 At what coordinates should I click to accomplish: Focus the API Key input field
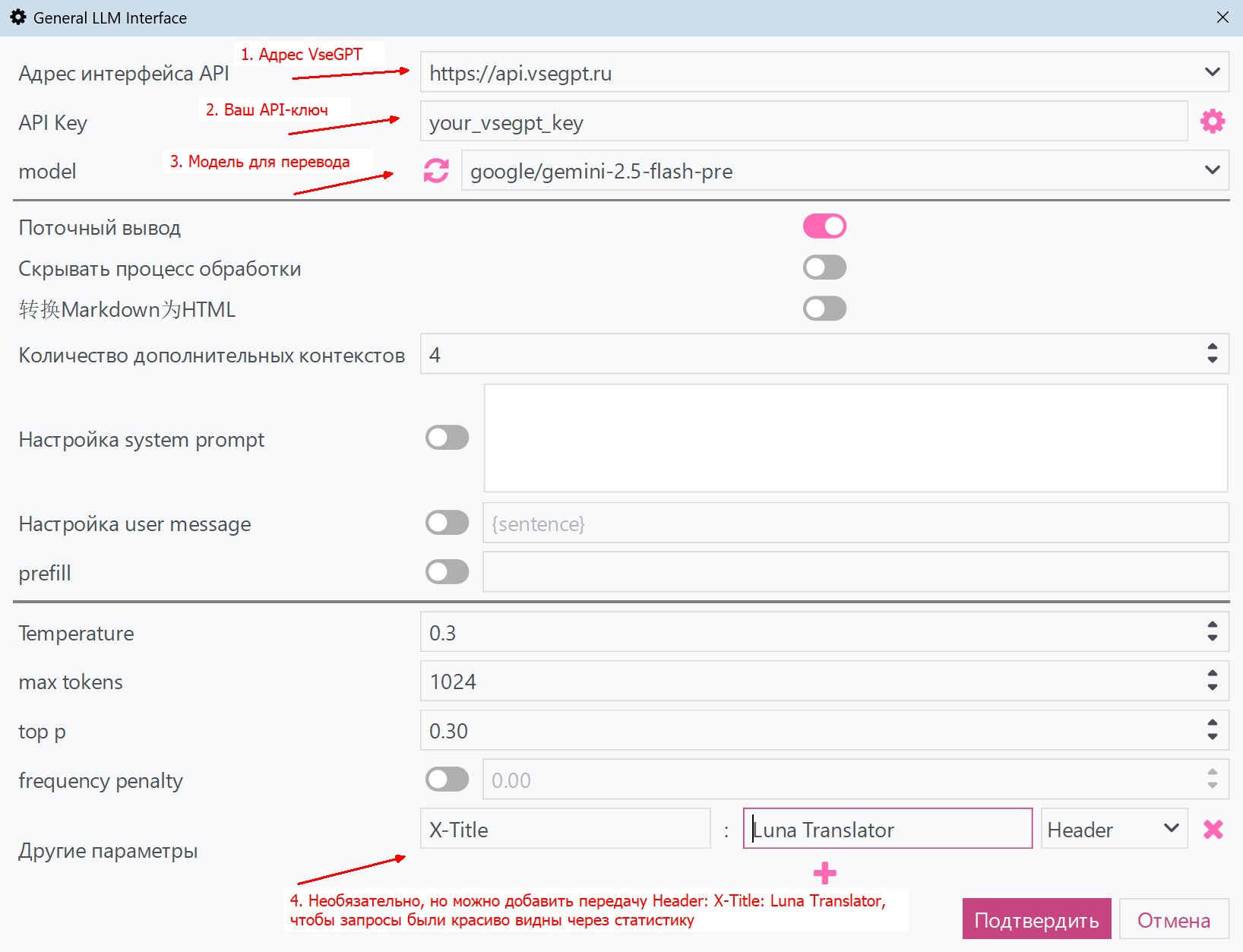pos(804,122)
